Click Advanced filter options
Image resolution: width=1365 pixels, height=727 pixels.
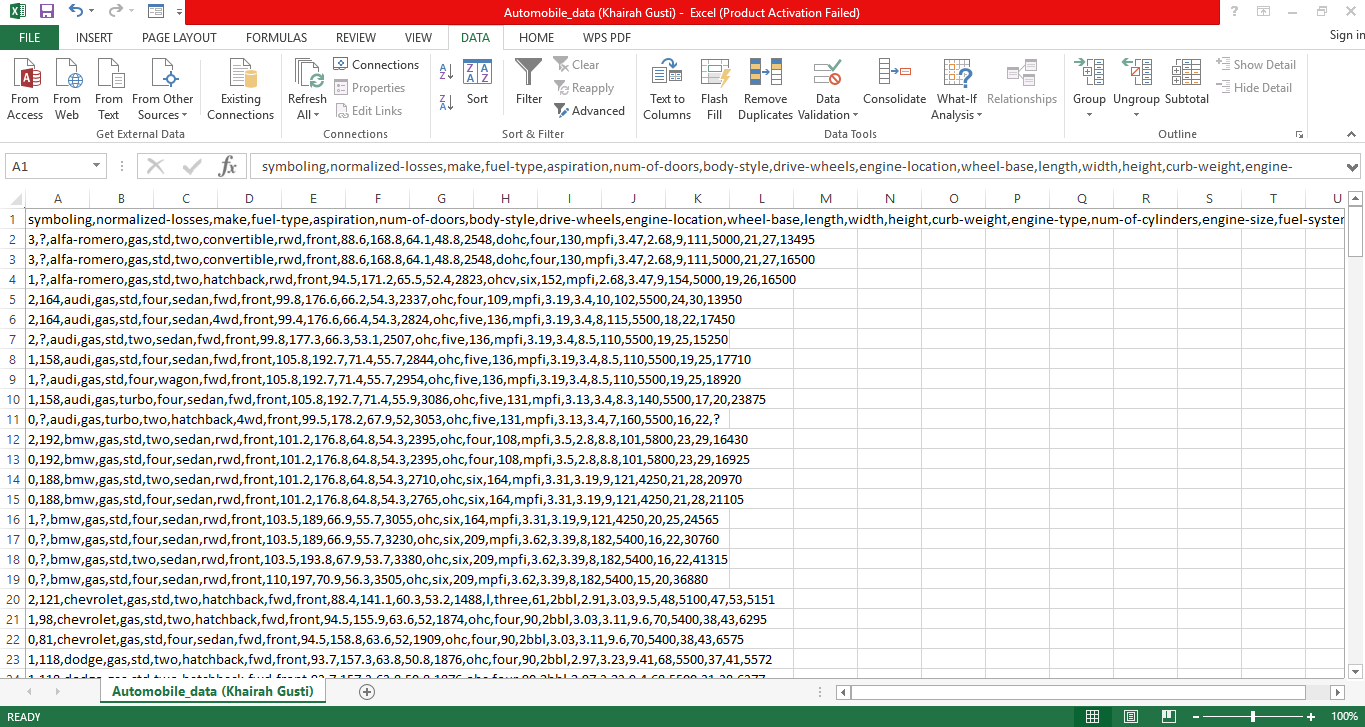tap(590, 111)
